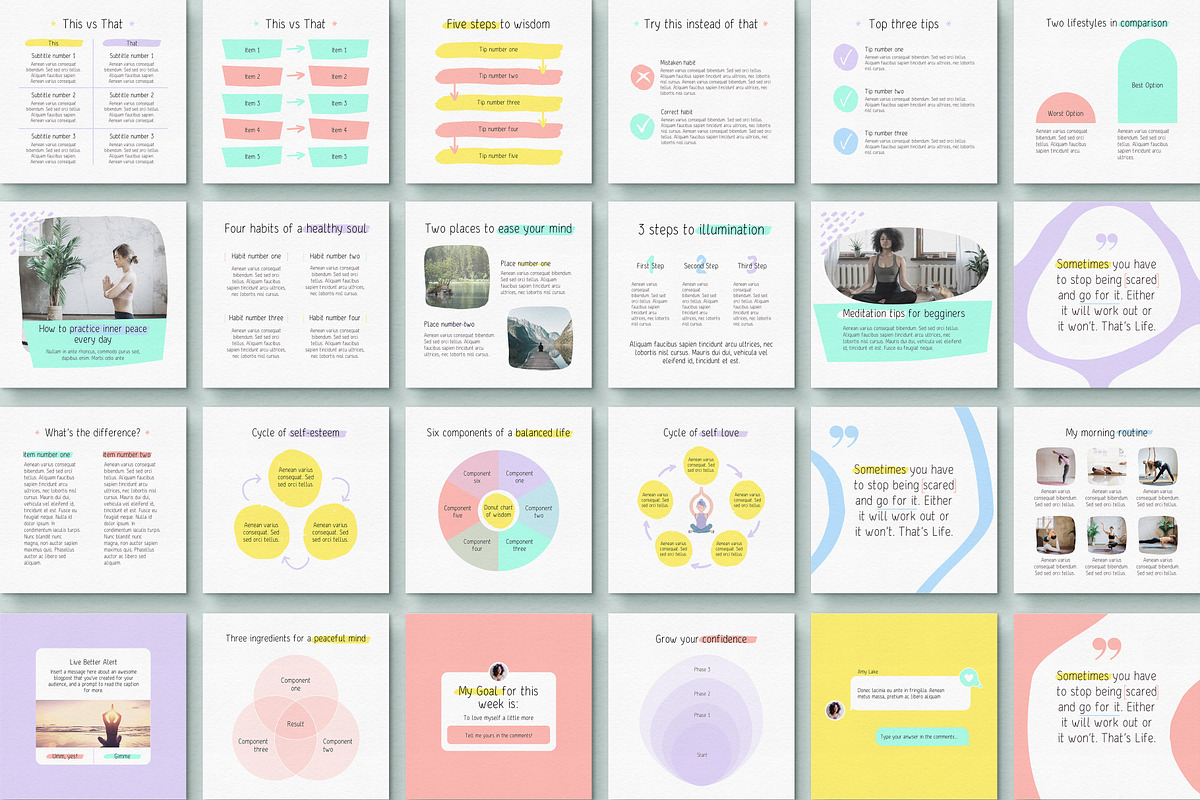Click the blue checkmark circle in Top three tips
1200x800 pixels.
click(x=846, y=142)
